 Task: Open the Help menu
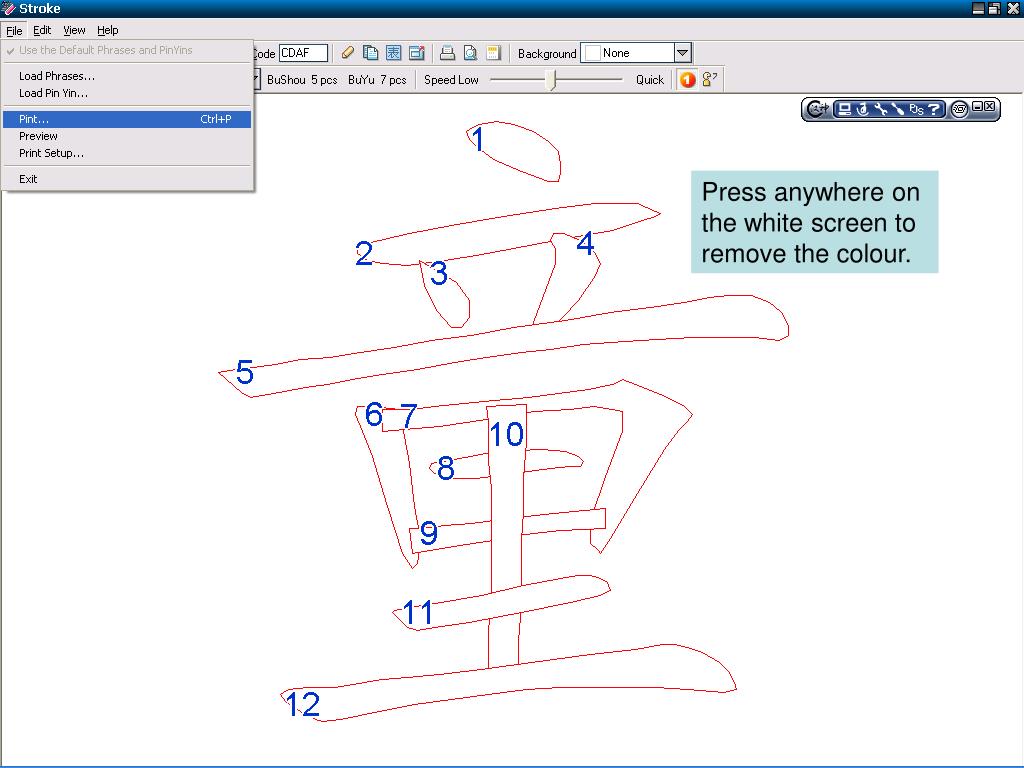tap(108, 30)
